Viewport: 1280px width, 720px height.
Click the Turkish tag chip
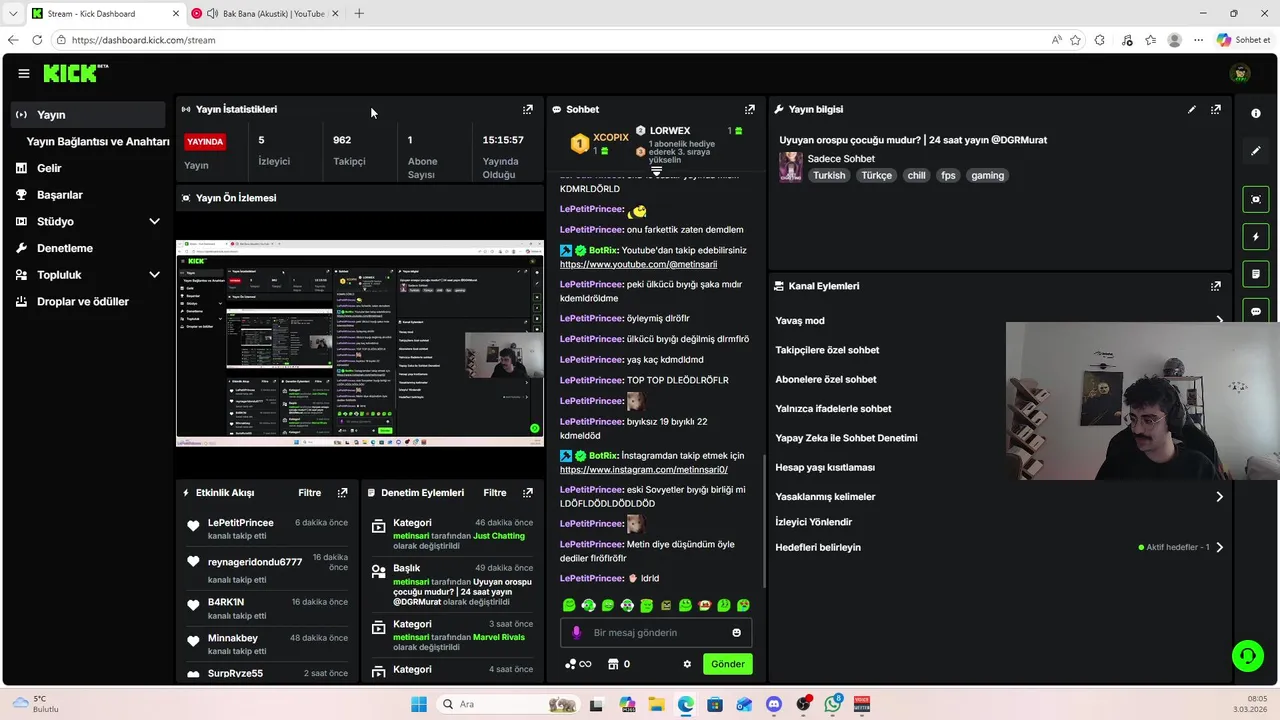tap(829, 175)
